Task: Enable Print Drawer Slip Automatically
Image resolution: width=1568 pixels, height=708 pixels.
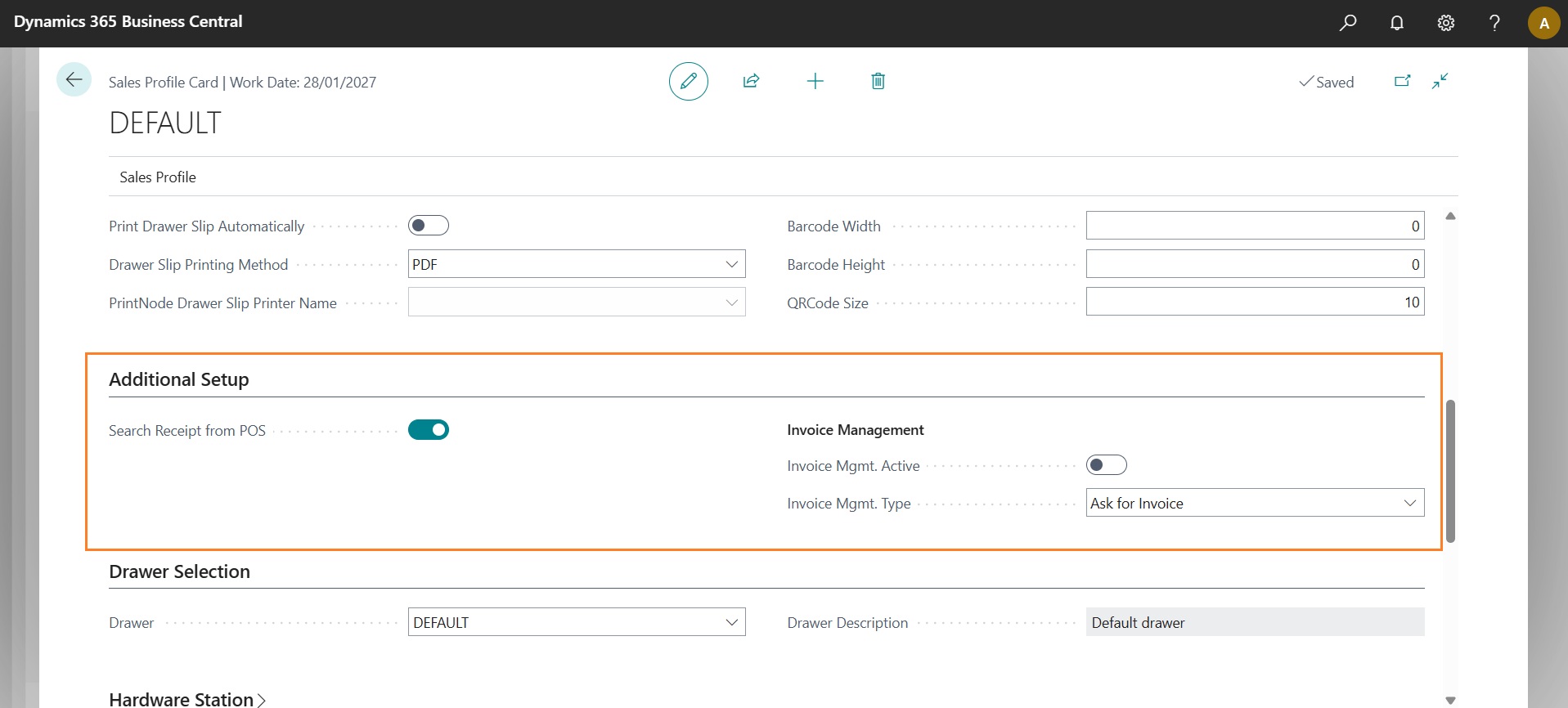Action: coord(428,226)
